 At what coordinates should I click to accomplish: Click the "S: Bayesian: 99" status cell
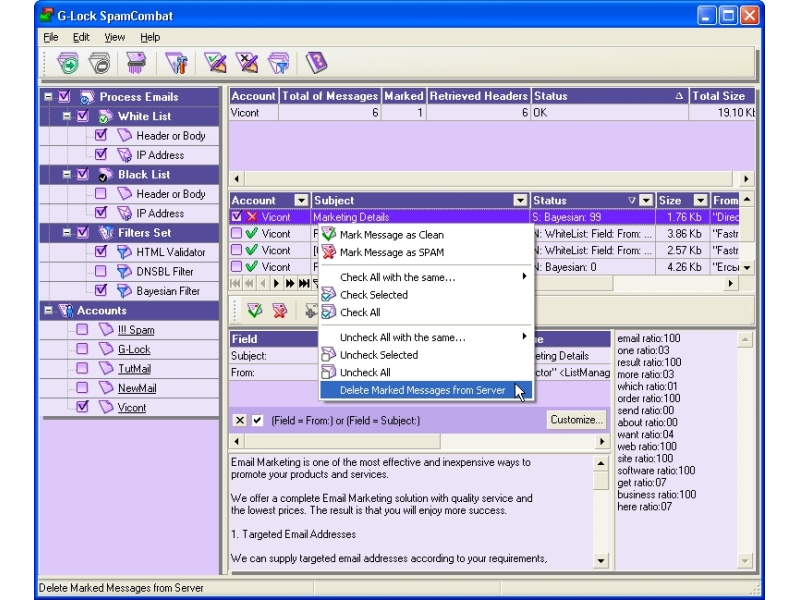(x=593, y=217)
